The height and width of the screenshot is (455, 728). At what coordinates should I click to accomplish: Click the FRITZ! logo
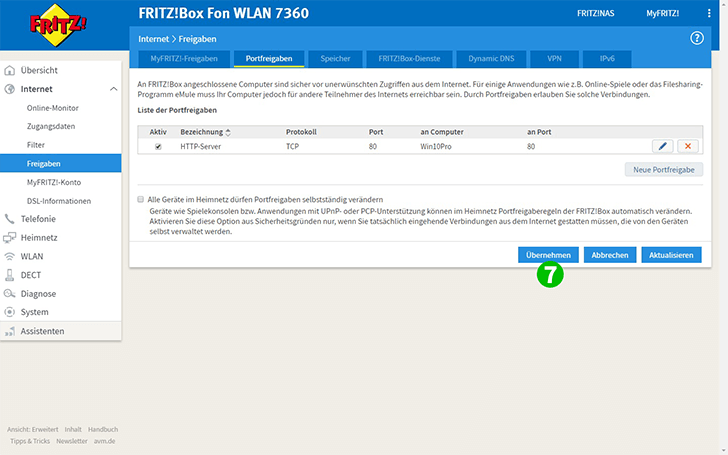click(x=58, y=25)
